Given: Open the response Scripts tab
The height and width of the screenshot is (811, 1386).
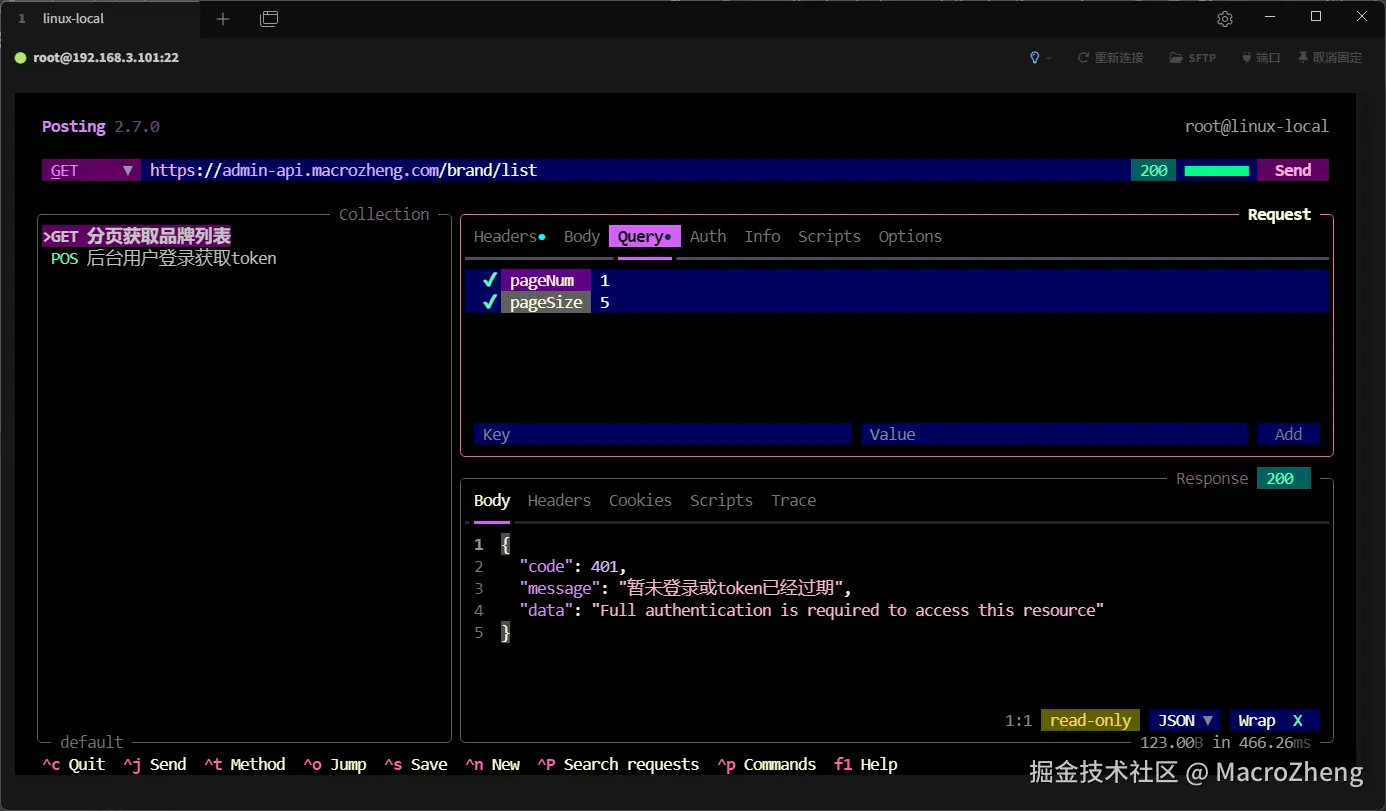Looking at the screenshot, I should pos(721,500).
